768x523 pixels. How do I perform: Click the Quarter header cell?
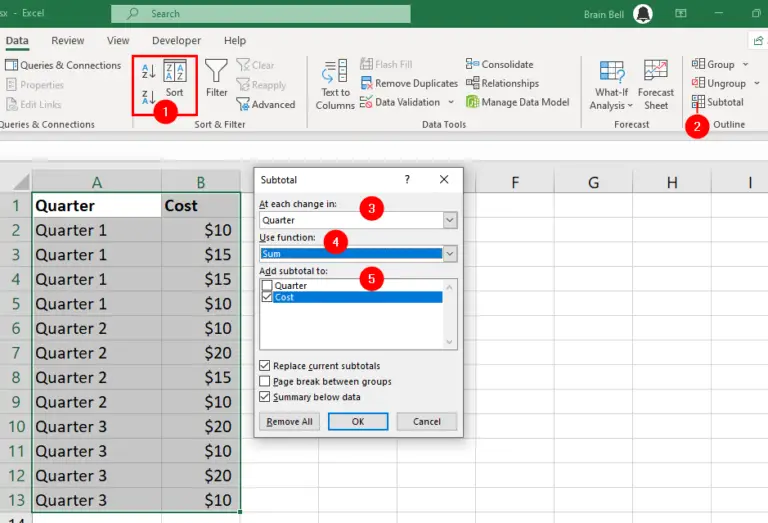click(96, 205)
